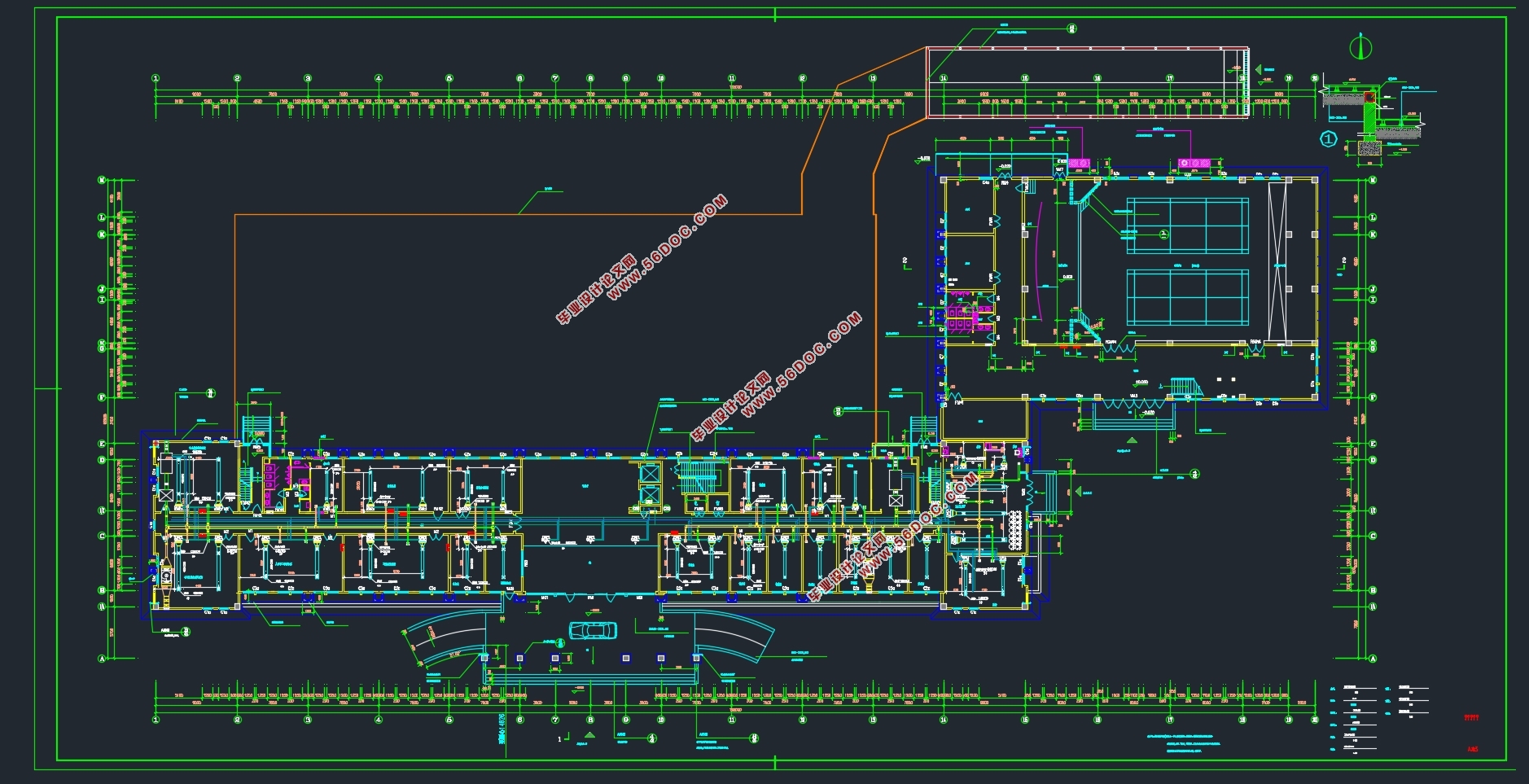Screen dimensions: 1529x784
Task: Select axis bubble M on the right side
Action: [x=1373, y=180]
